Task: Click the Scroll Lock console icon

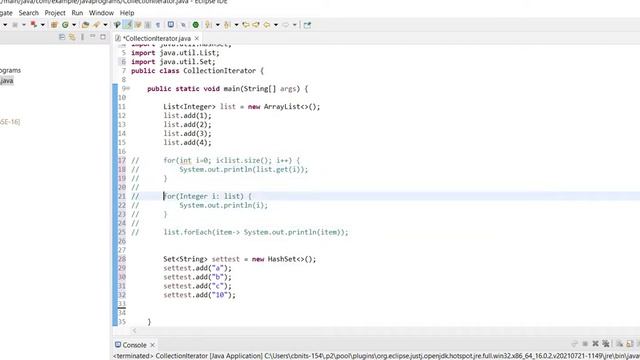Action: tap(629, 344)
